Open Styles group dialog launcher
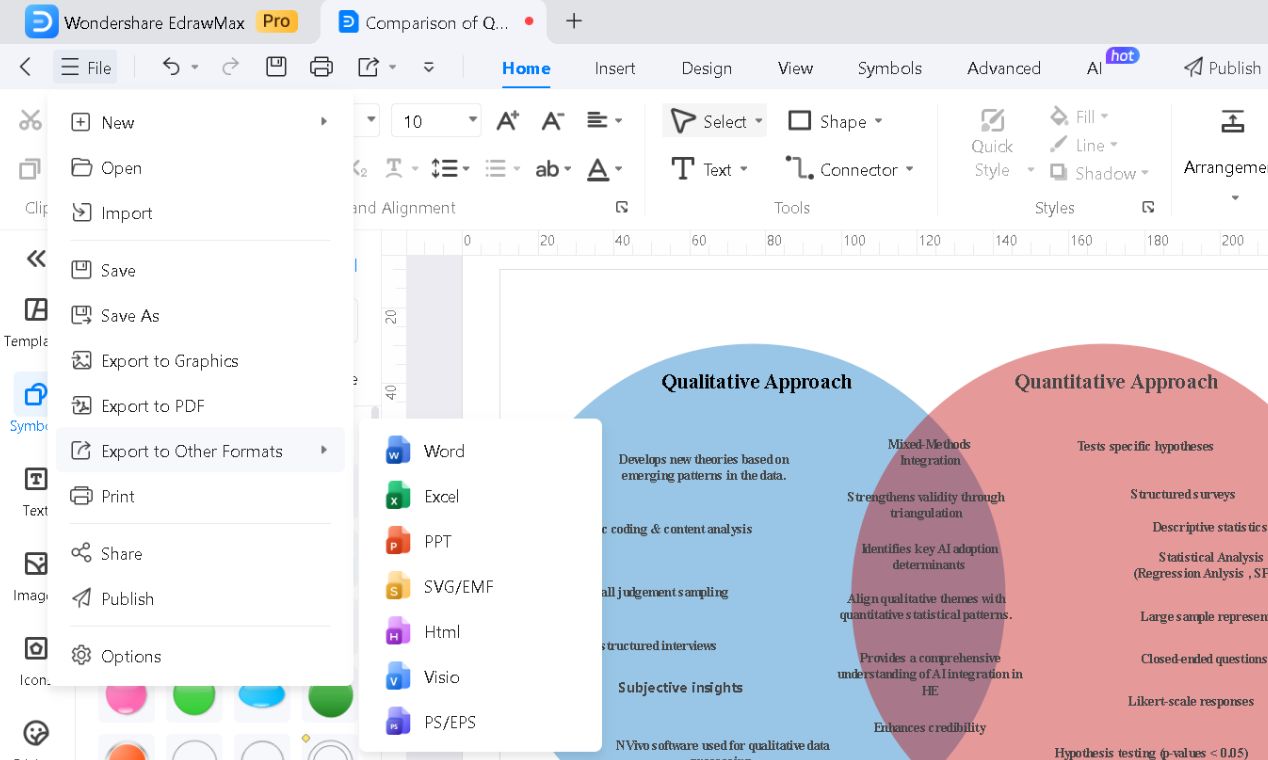 click(x=1148, y=207)
